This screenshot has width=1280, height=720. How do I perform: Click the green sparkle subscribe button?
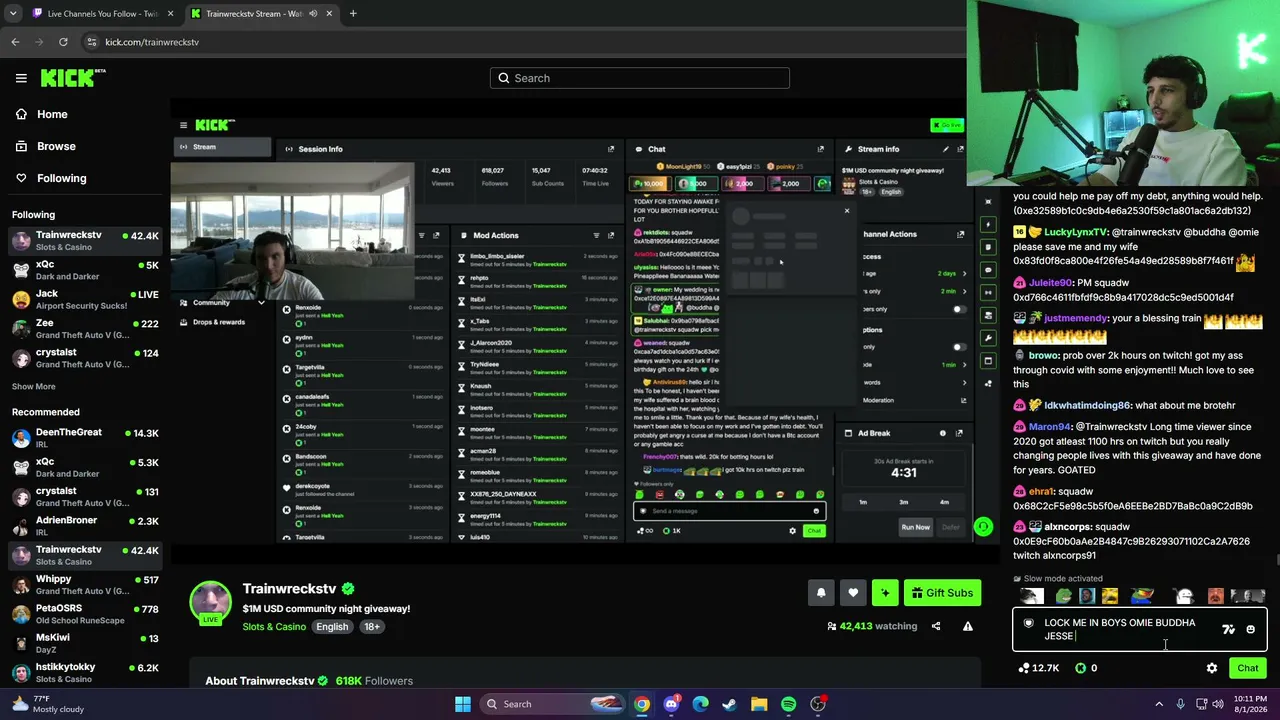[885, 593]
